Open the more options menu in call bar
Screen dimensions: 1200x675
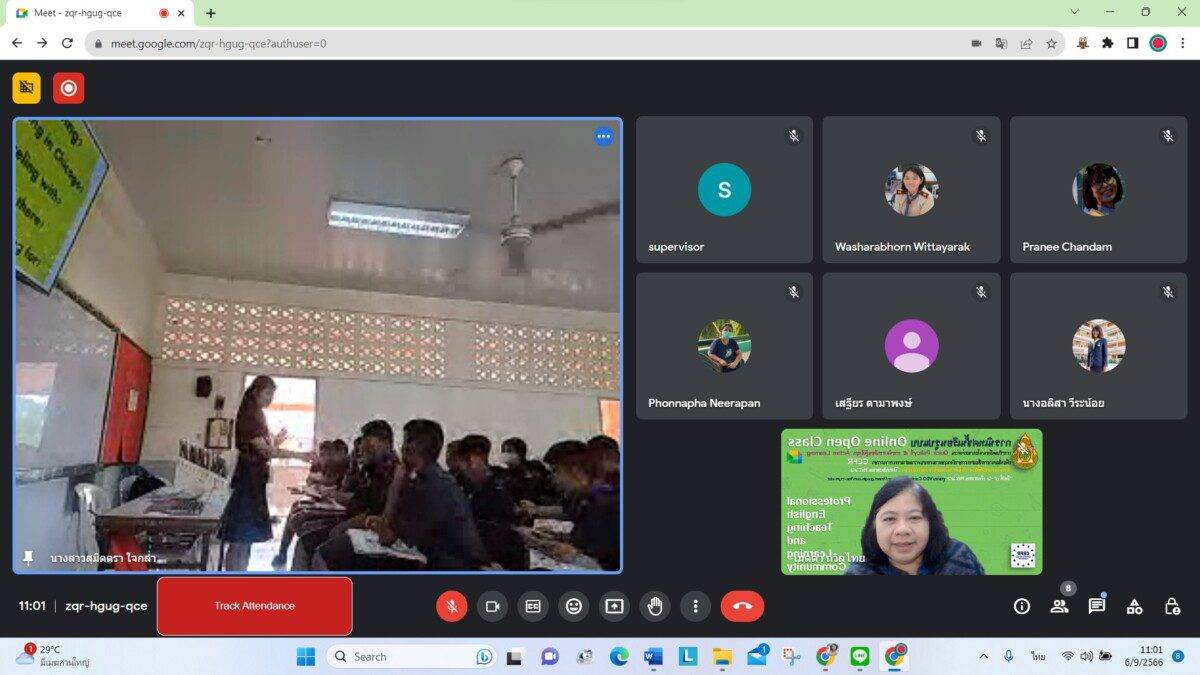695,606
